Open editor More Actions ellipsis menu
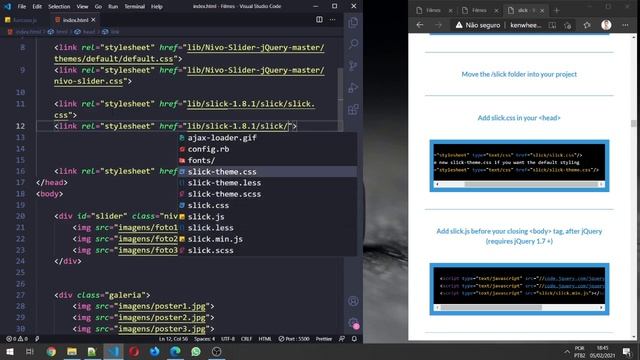The height and width of the screenshot is (360, 640). pos(332,20)
